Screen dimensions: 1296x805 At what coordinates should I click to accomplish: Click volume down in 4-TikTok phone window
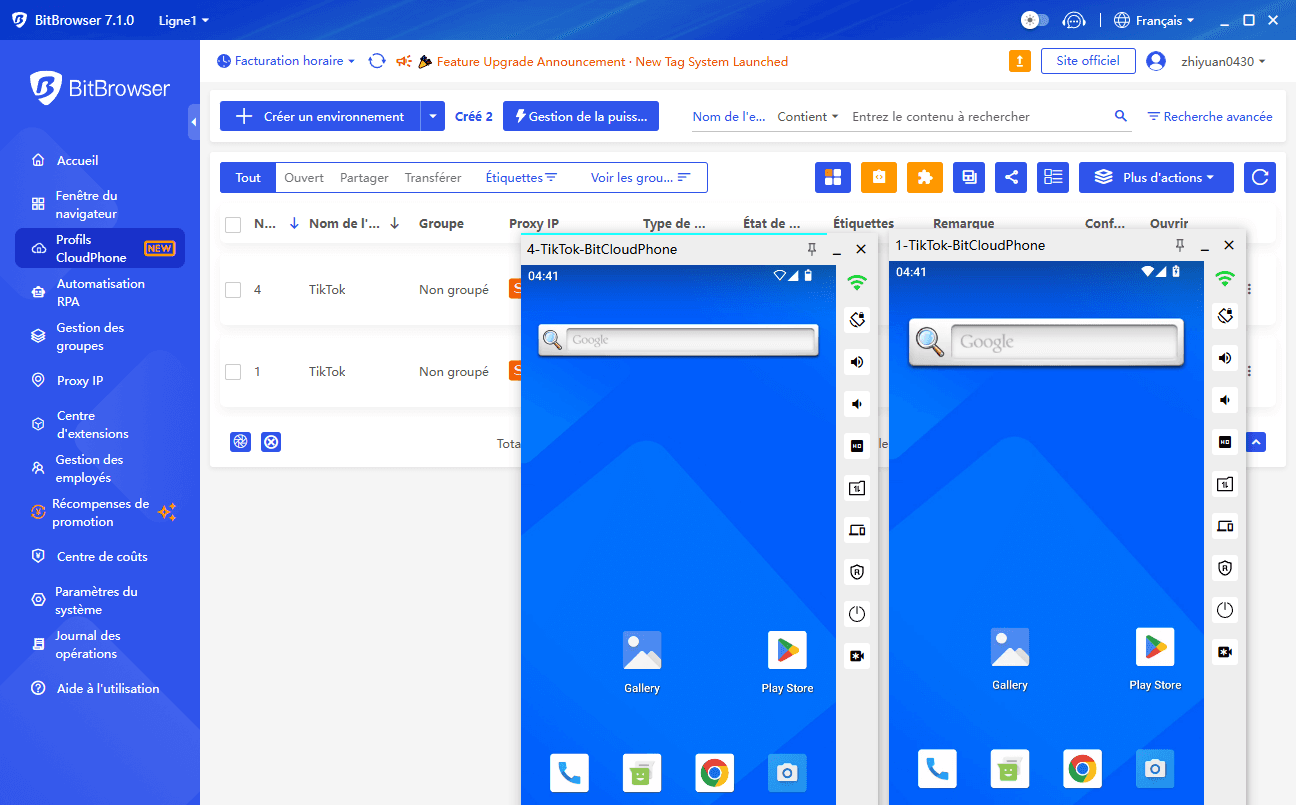(x=857, y=404)
